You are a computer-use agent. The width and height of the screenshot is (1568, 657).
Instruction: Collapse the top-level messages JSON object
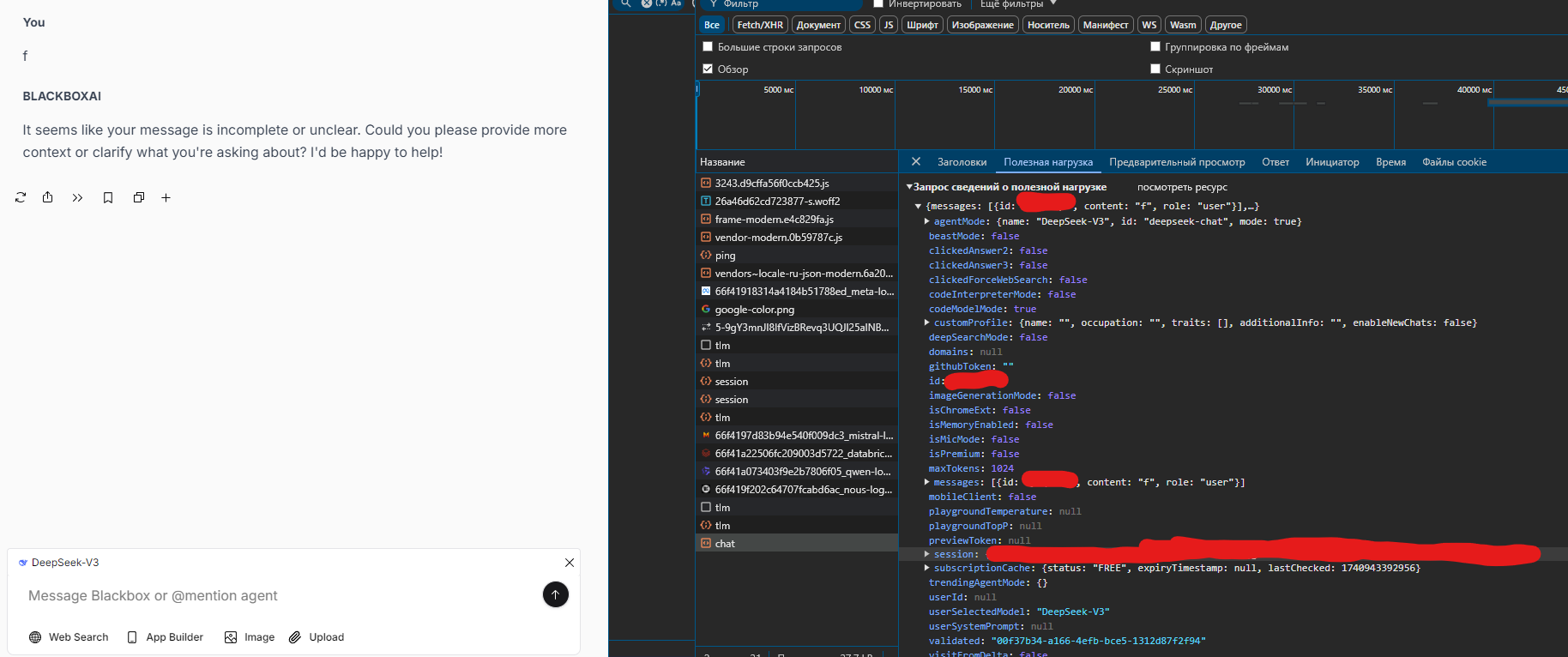point(918,206)
